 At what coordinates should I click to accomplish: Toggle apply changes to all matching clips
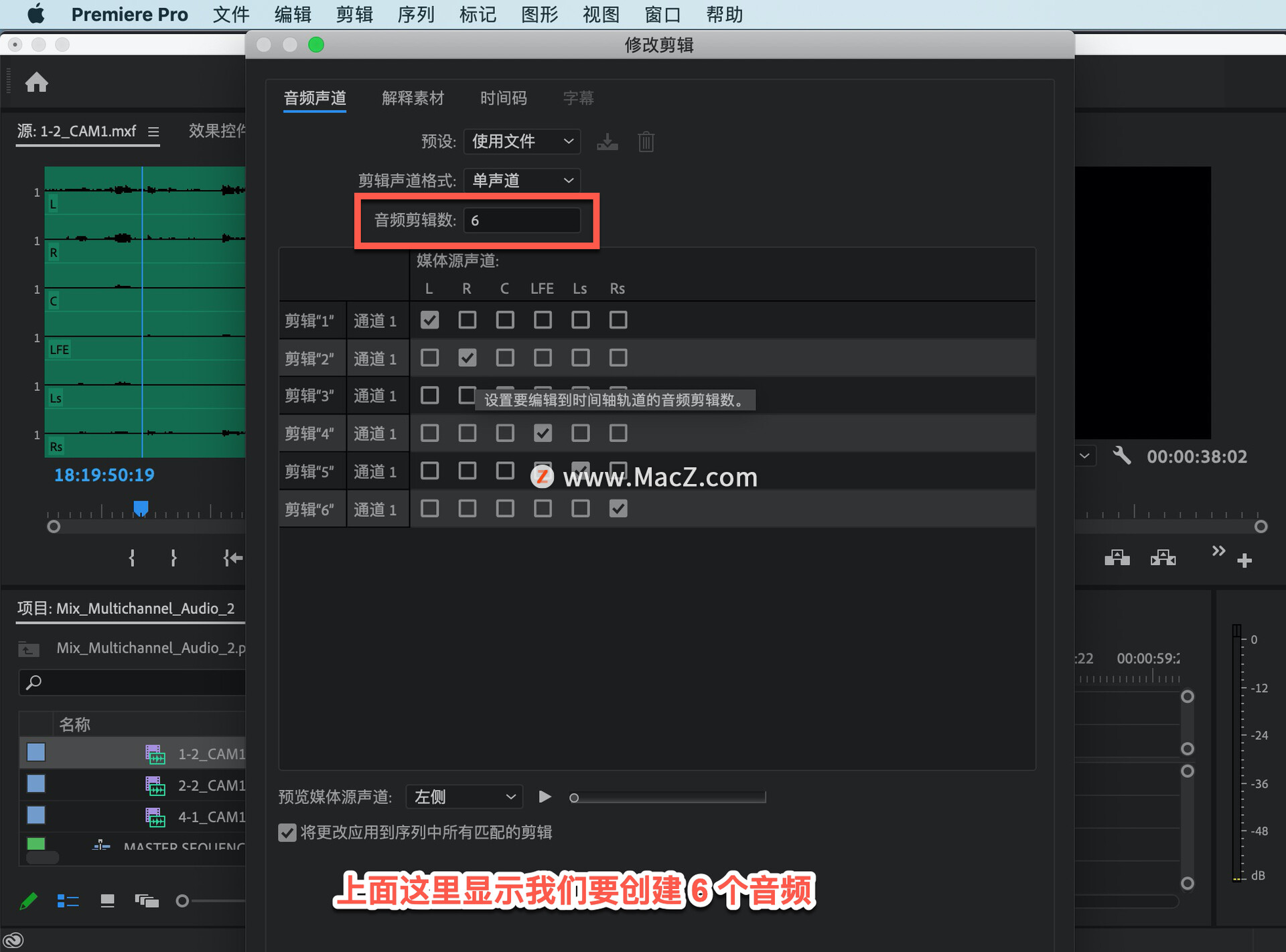click(287, 833)
